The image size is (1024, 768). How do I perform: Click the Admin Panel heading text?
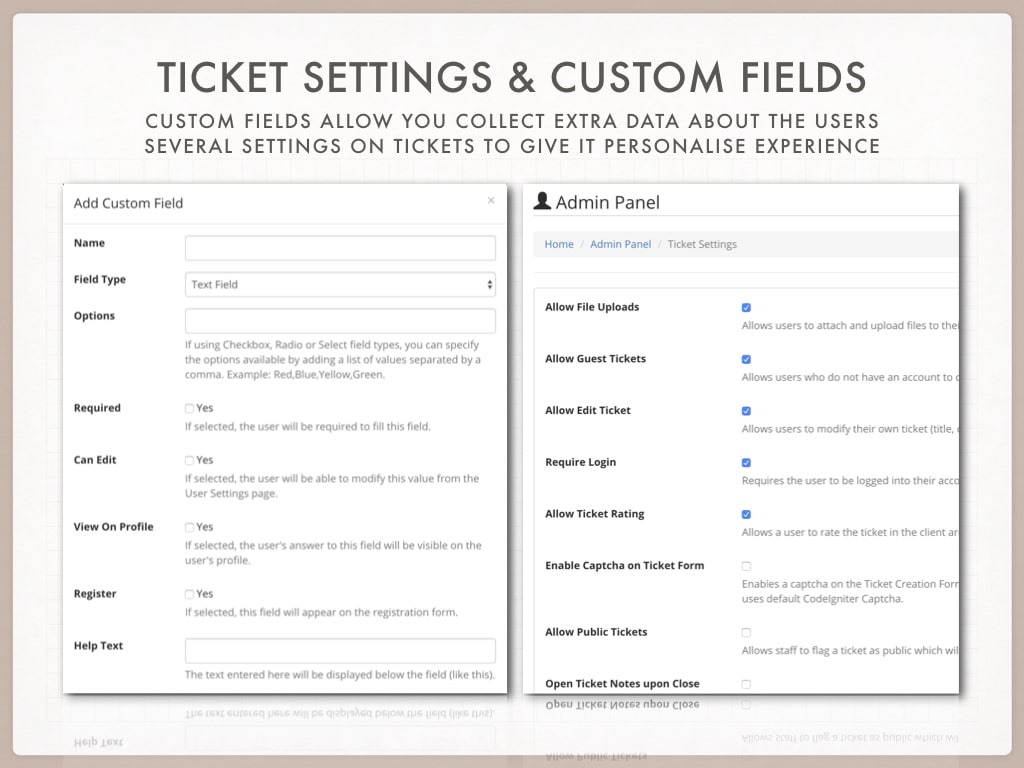607,202
